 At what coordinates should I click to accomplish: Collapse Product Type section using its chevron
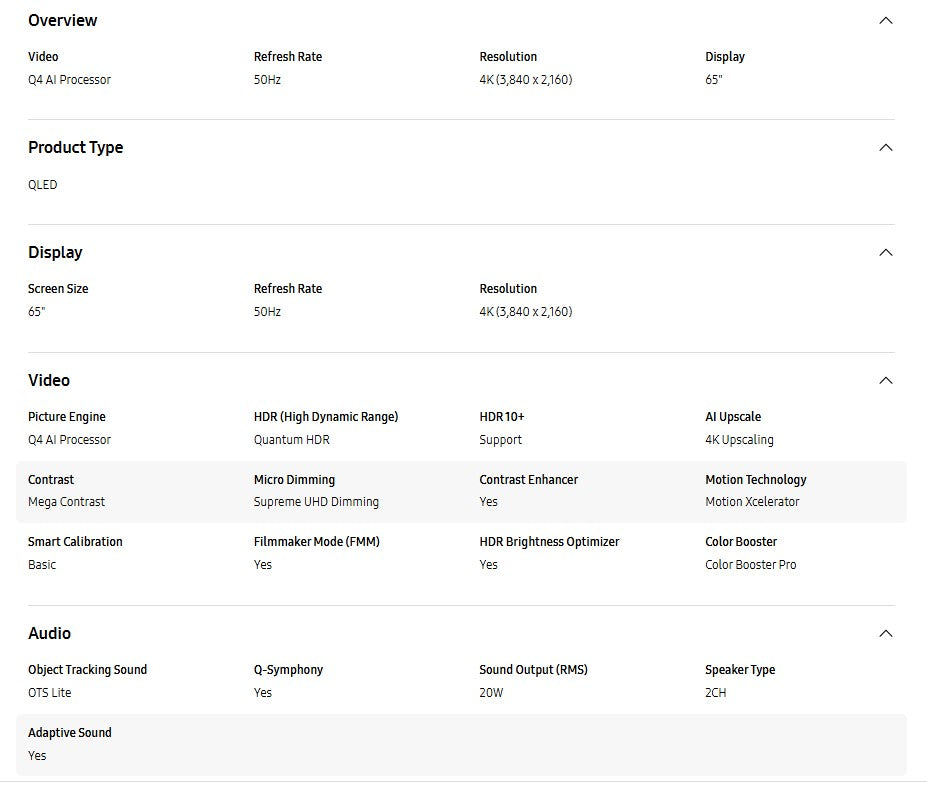pyautogui.click(x=885, y=148)
